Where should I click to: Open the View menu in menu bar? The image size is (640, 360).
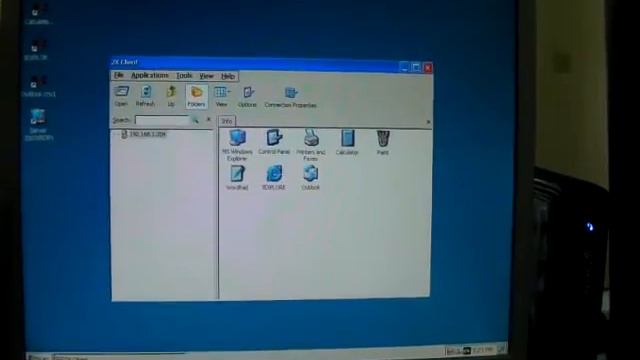tap(206, 76)
